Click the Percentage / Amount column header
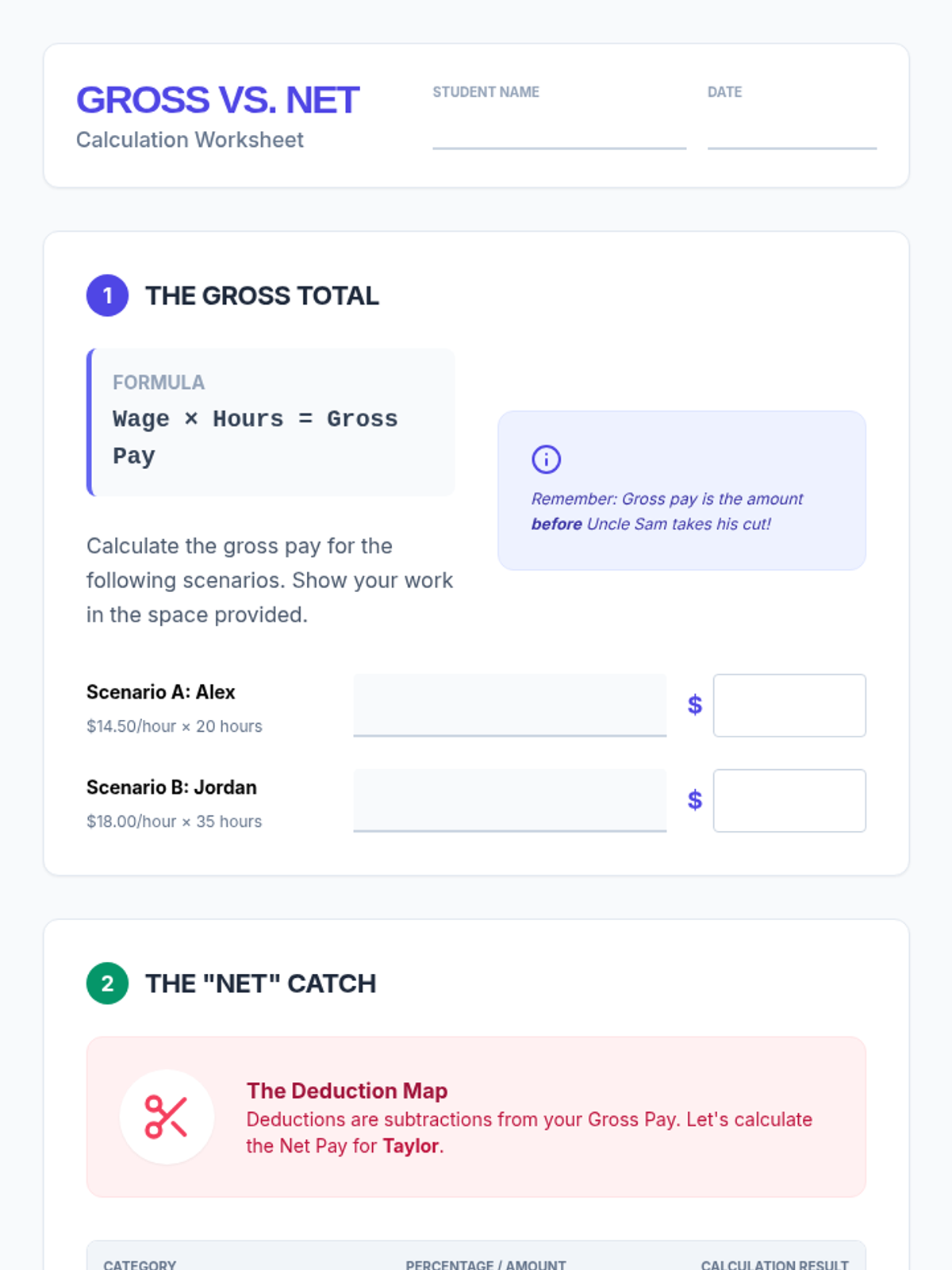Screen dimensions: 952x1270 [486, 1264]
